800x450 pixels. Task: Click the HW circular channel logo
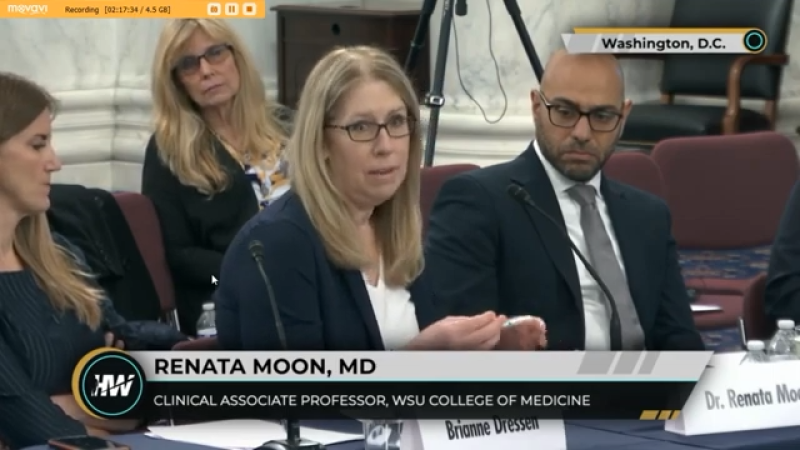click(x=112, y=385)
